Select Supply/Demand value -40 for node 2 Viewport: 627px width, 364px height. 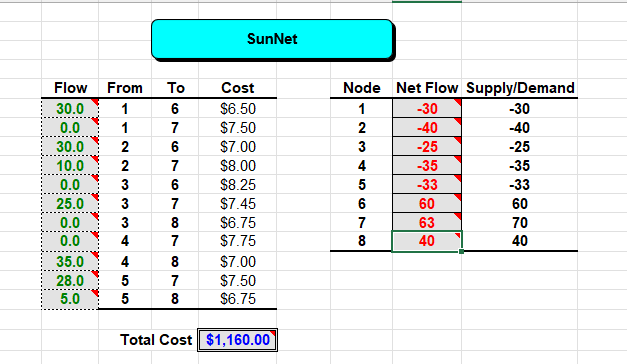tap(520, 128)
